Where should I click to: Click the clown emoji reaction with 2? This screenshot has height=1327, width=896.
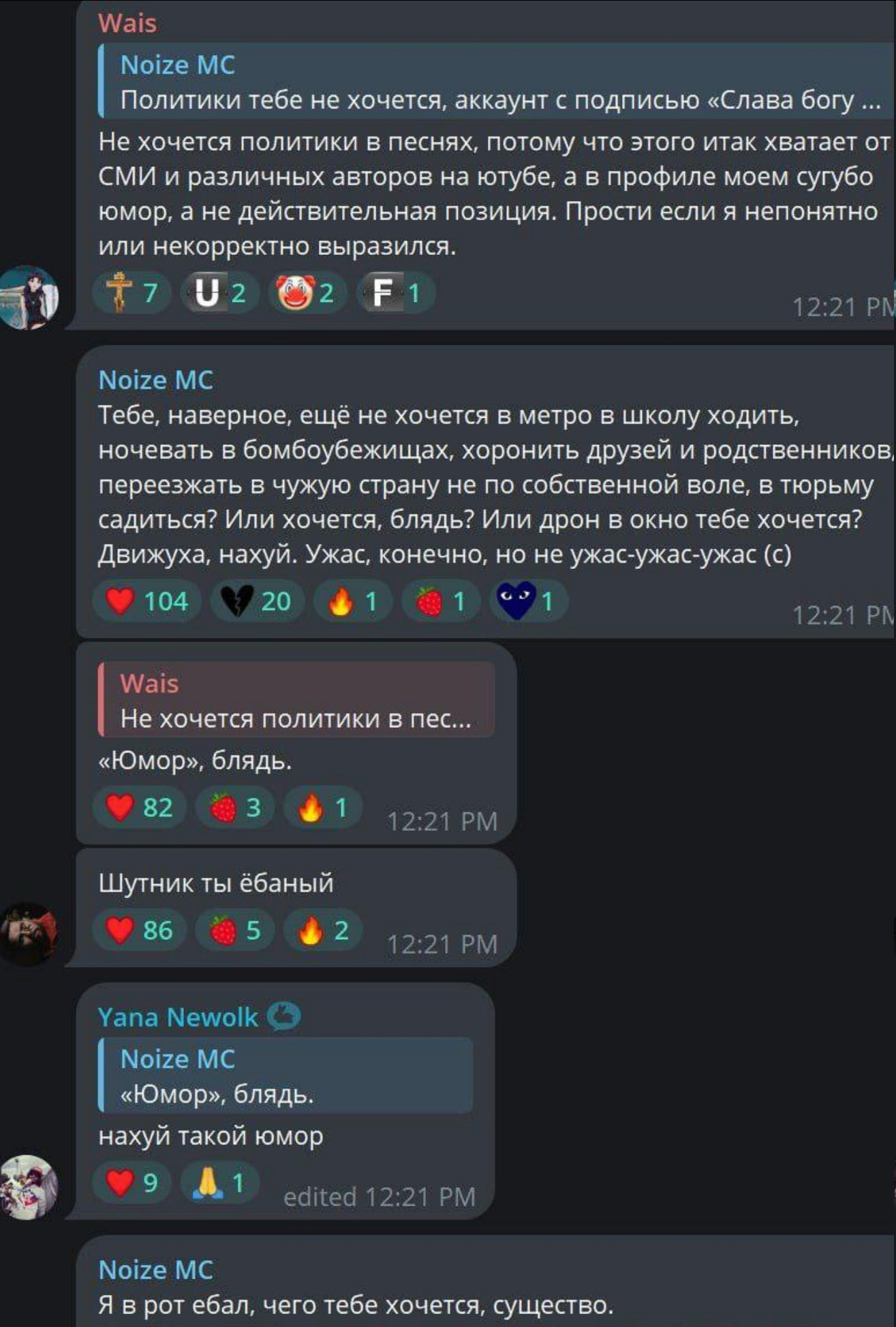point(307,293)
